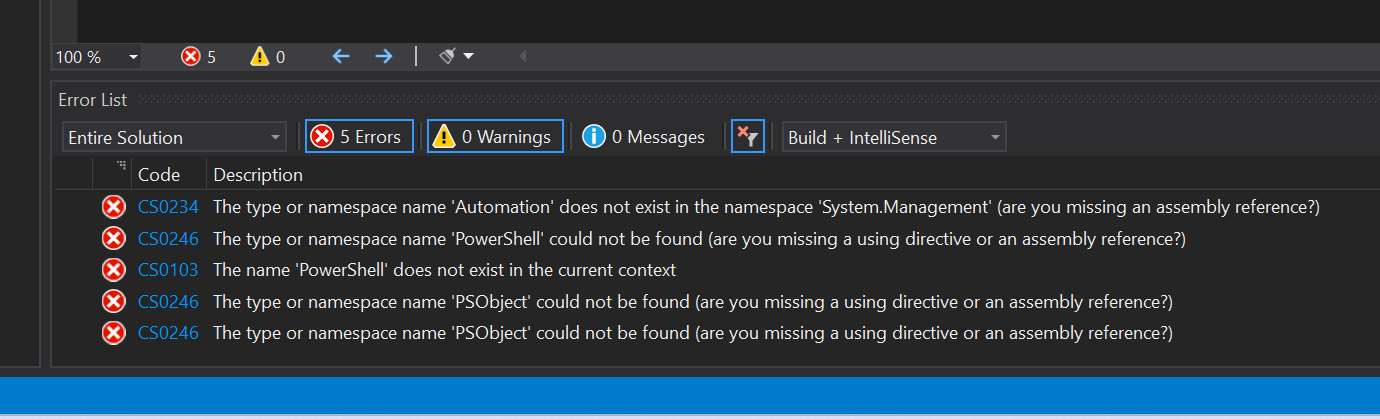Clear all filters in the Error List
Screen dimensions: 1380x419
click(747, 137)
